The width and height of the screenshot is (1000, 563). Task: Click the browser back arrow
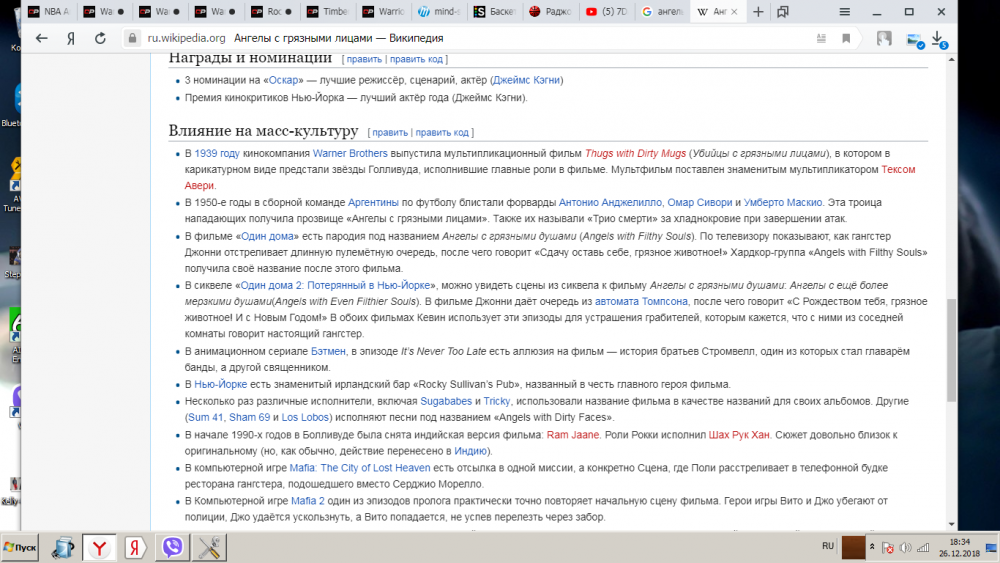41,38
